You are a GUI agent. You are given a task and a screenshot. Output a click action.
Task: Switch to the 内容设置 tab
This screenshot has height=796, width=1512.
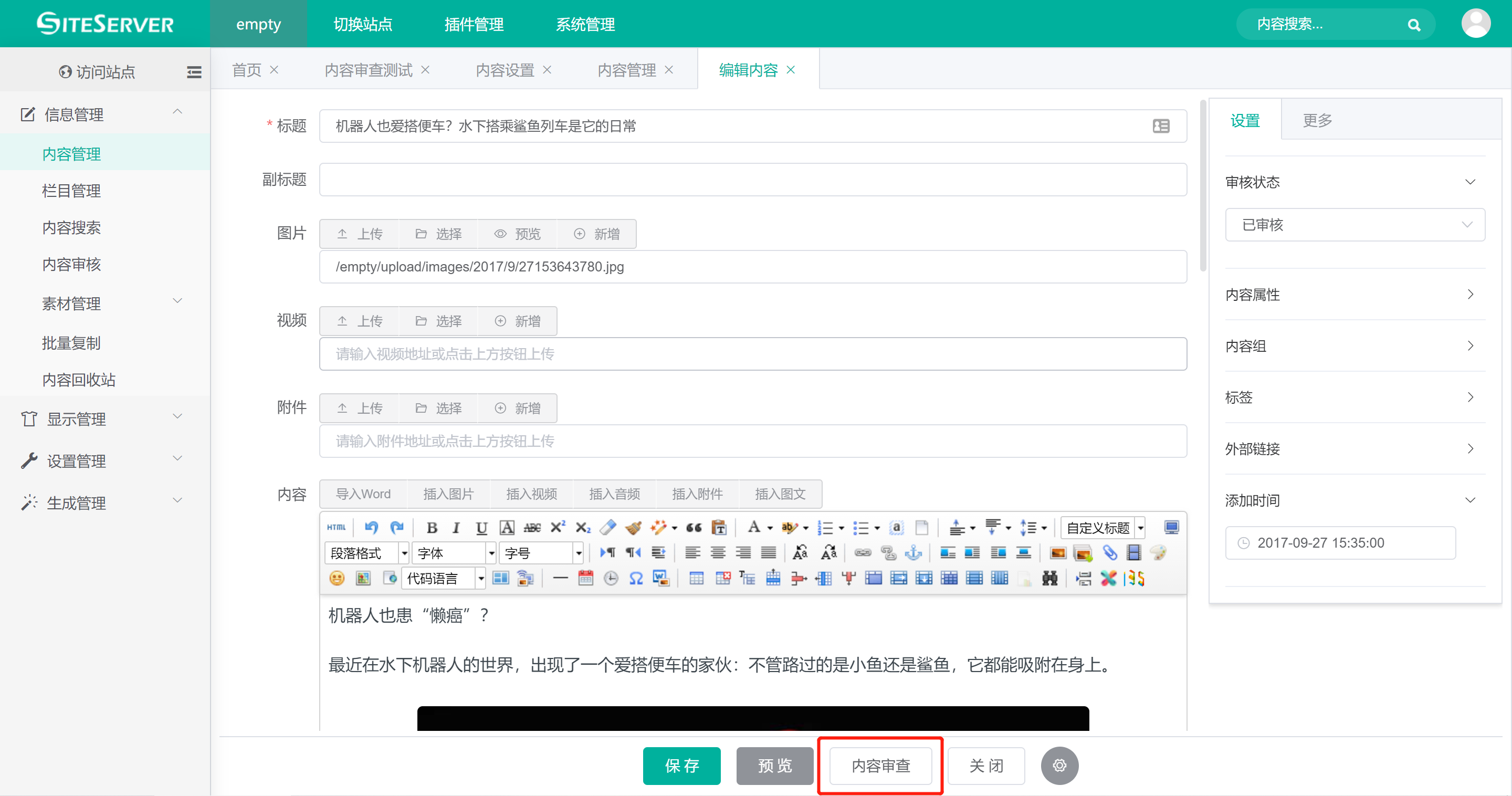coord(505,70)
